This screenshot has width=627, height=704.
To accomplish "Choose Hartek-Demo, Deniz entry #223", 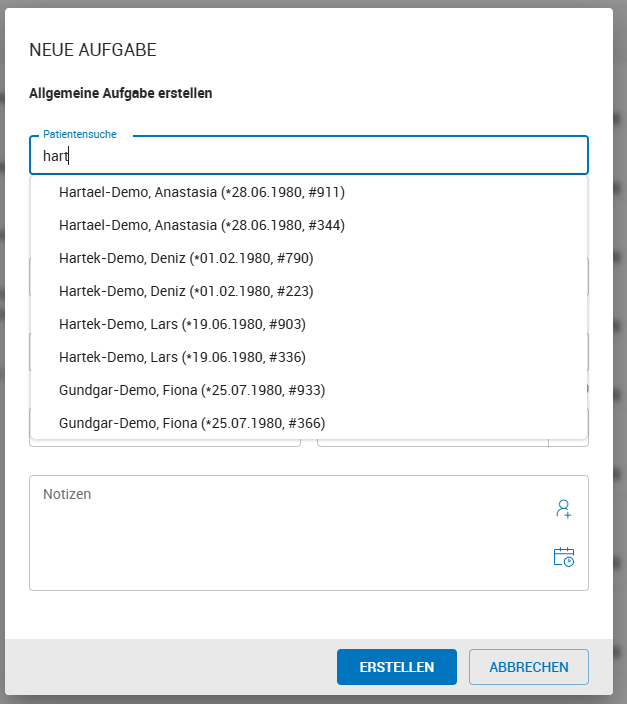I will (186, 291).
